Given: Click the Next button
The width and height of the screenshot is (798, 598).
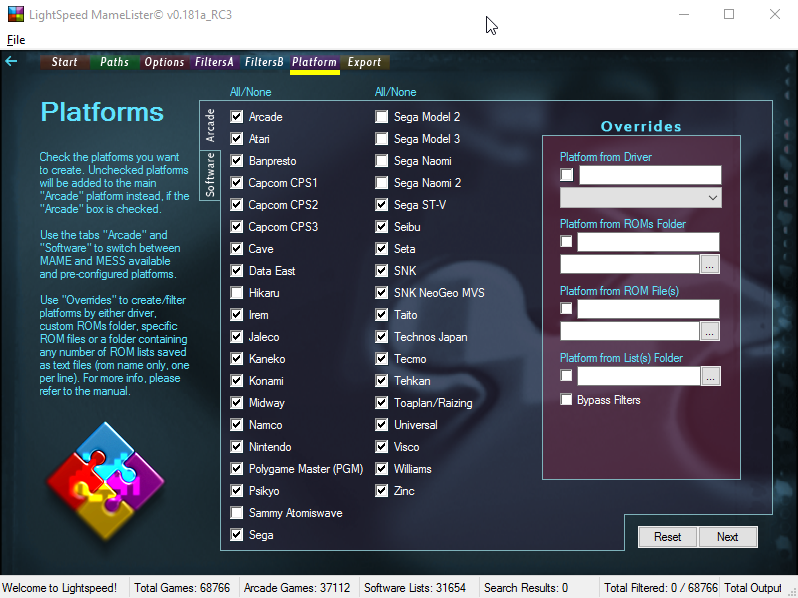Looking at the screenshot, I should pos(728,537).
